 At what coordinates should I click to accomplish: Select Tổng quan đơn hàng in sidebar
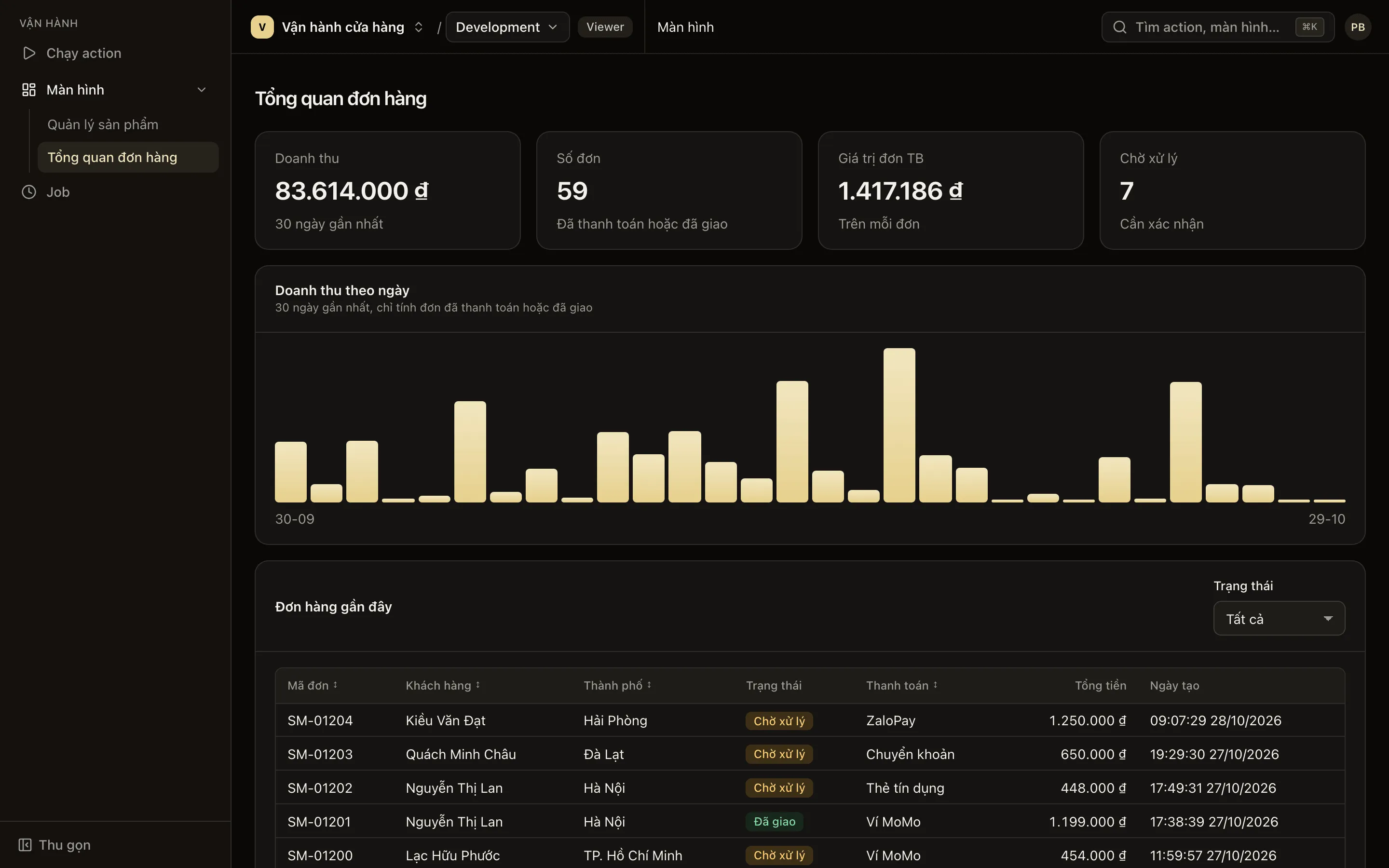128,157
